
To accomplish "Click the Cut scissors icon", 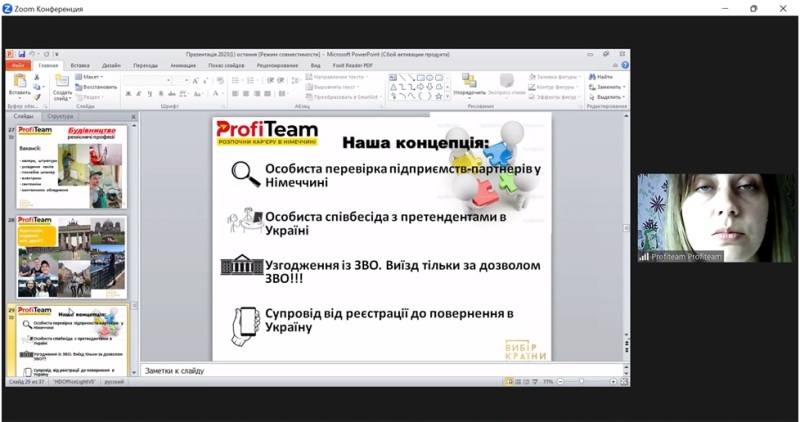I will tap(37, 77).
